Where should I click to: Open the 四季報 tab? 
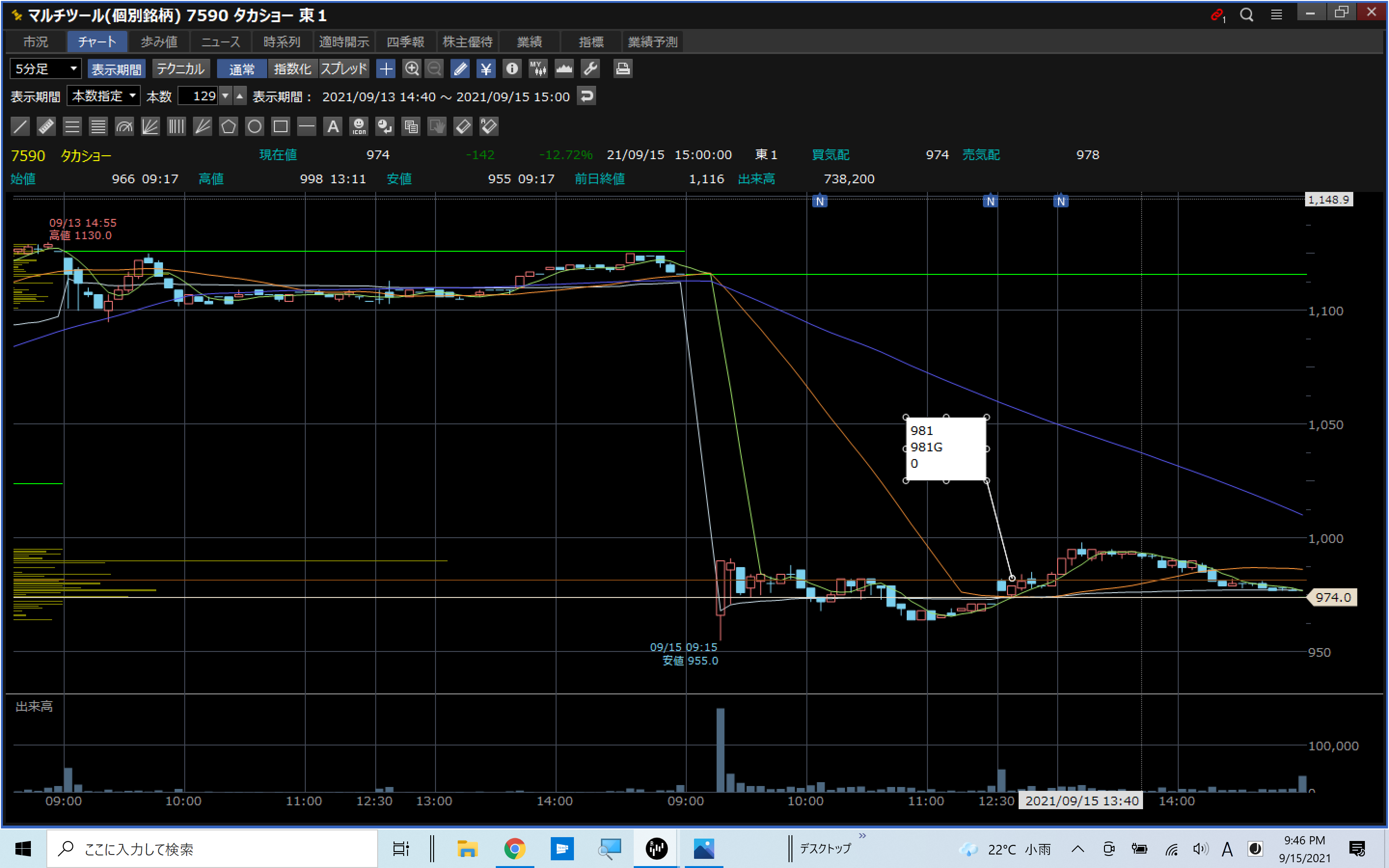pyautogui.click(x=405, y=42)
